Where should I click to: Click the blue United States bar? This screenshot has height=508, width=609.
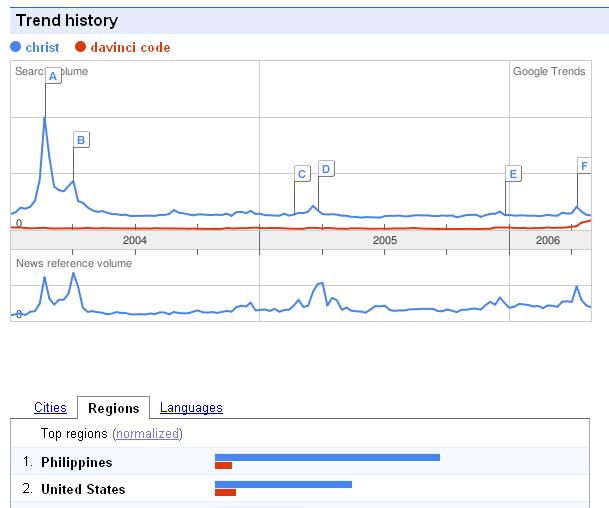pyautogui.click(x=283, y=484)
